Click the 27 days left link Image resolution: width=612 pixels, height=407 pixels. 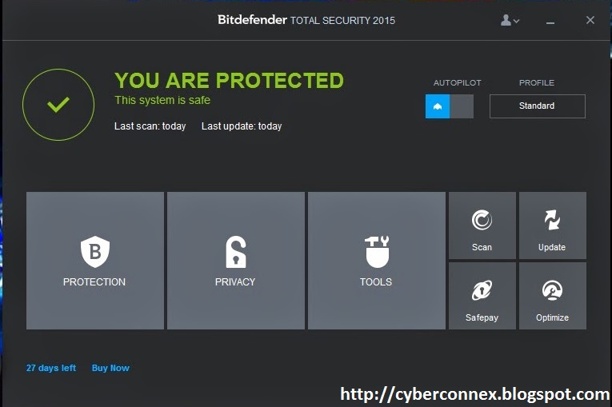tap(51, 368)
